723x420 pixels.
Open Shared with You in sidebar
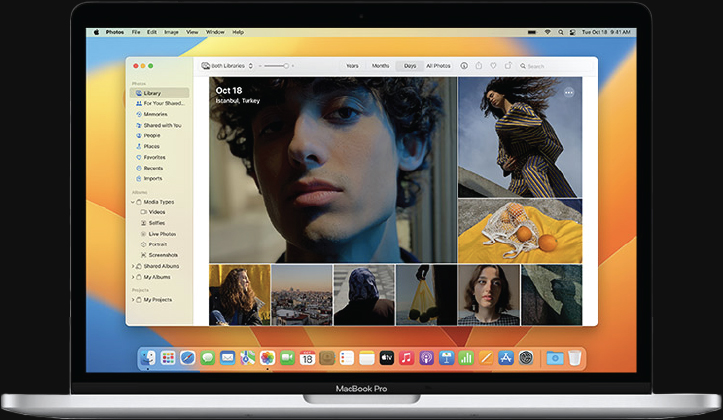point(160,125)
